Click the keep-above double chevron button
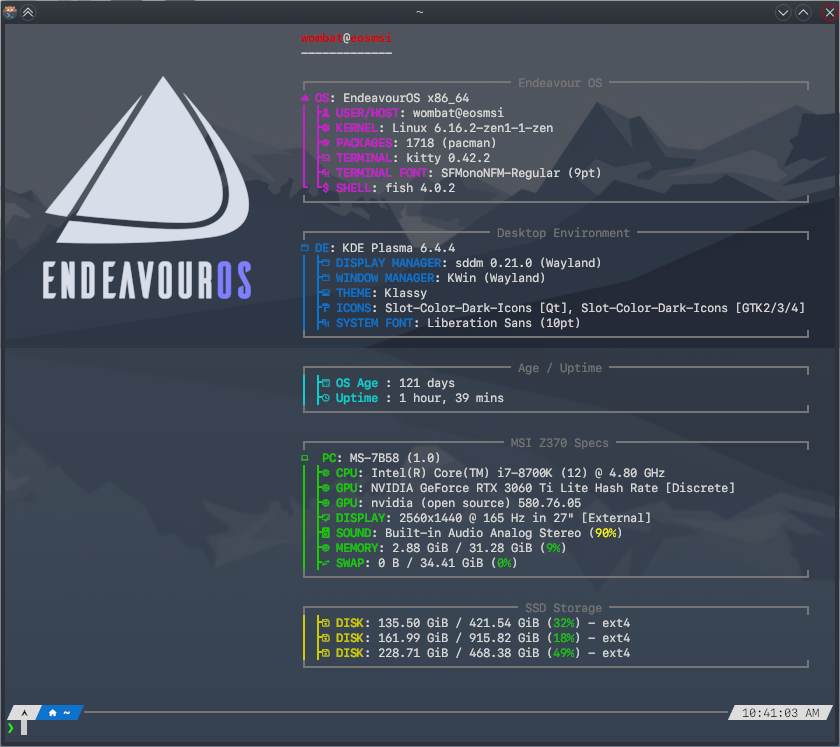 click(x=28, y=12)
